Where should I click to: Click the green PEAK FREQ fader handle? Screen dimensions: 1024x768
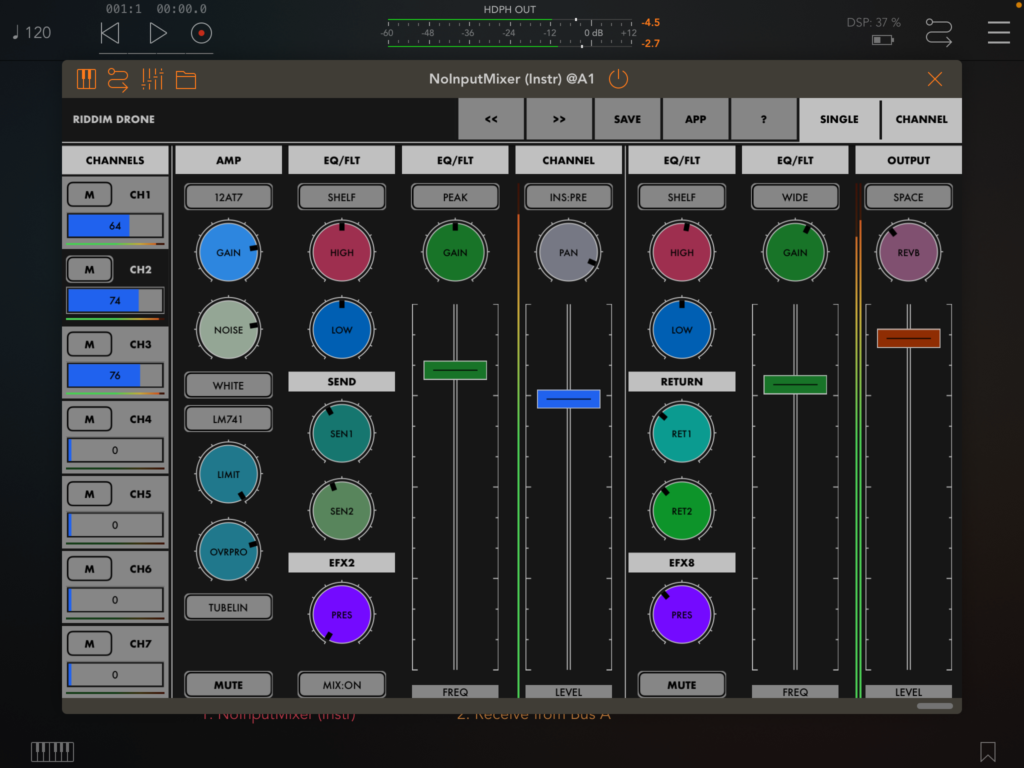tap(455, 370)
